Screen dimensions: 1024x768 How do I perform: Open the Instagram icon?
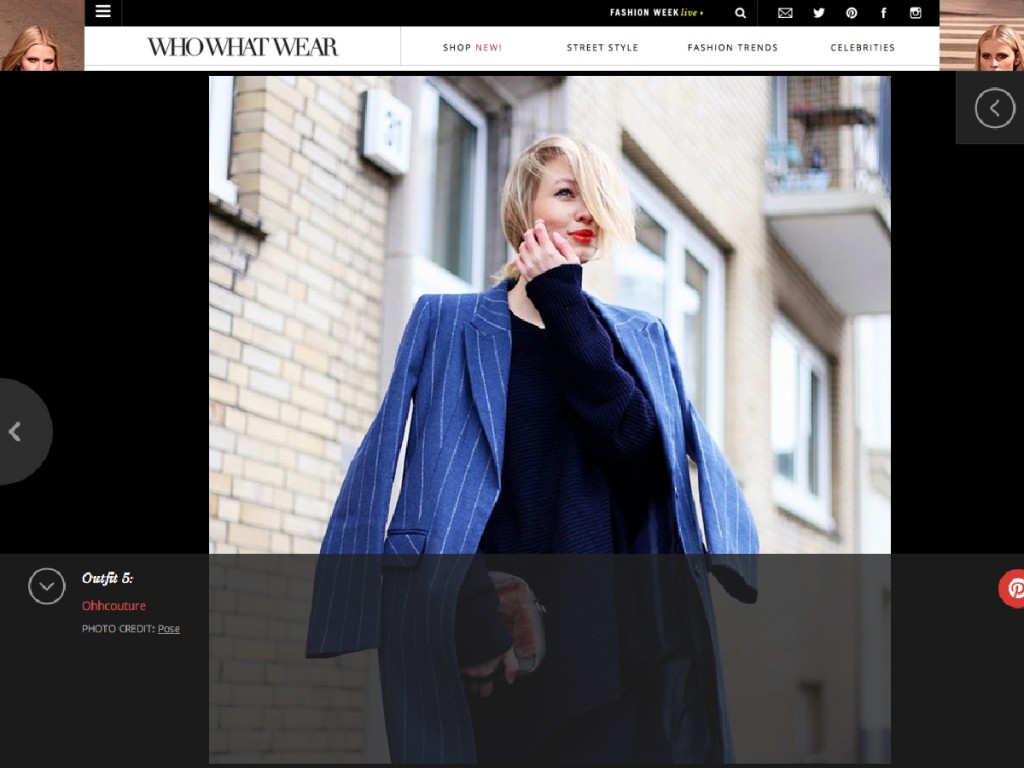(915, 13)
